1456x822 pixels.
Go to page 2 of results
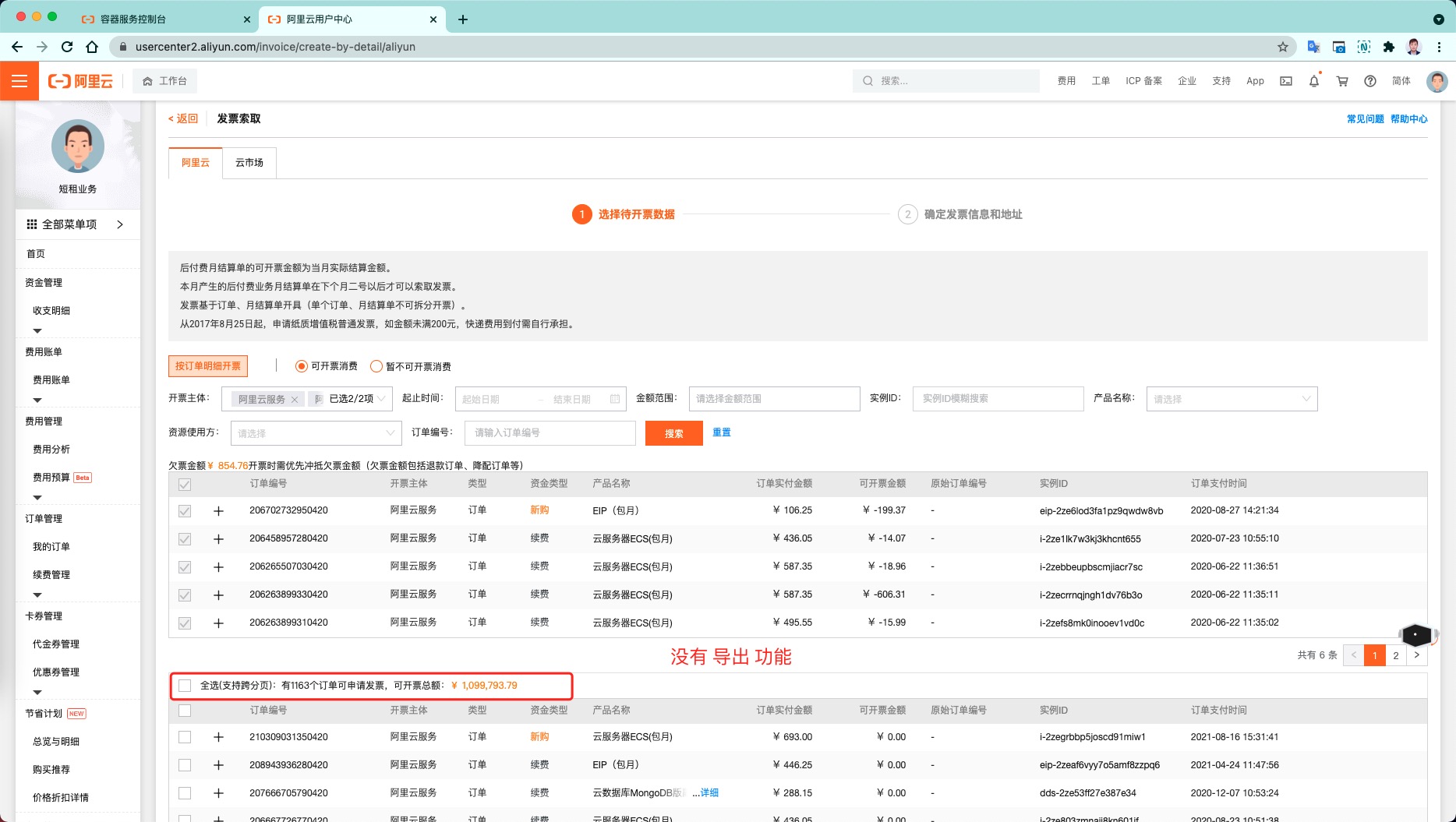[1396, 655]
